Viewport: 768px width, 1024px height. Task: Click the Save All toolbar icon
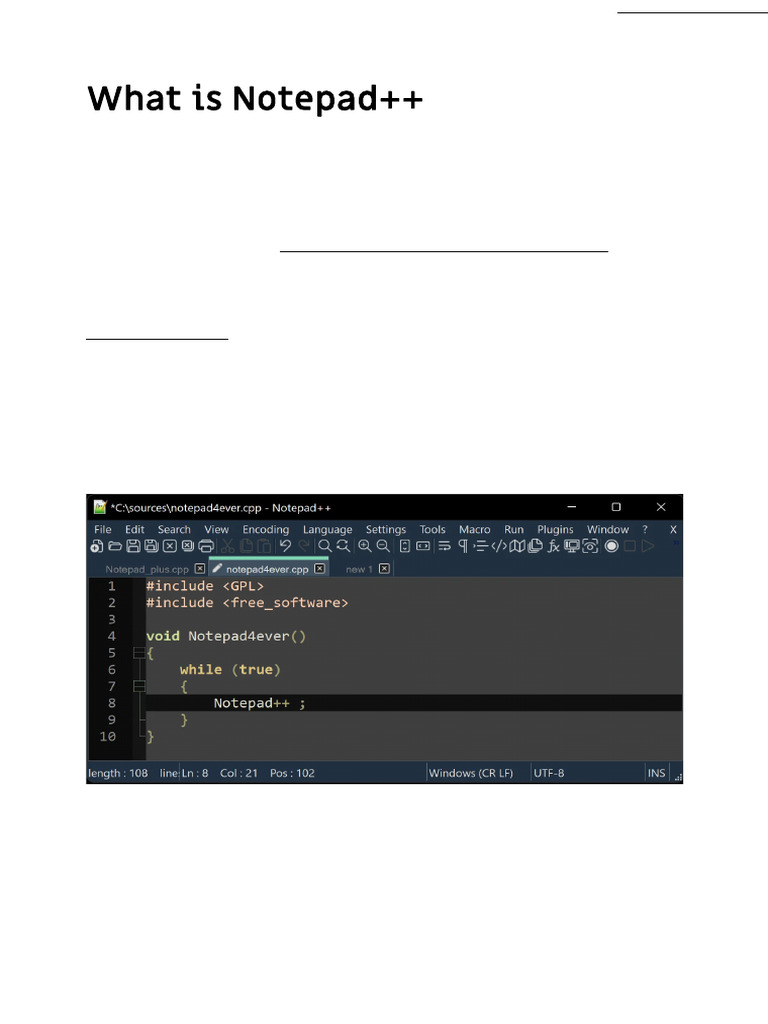(x=152, y=546)
